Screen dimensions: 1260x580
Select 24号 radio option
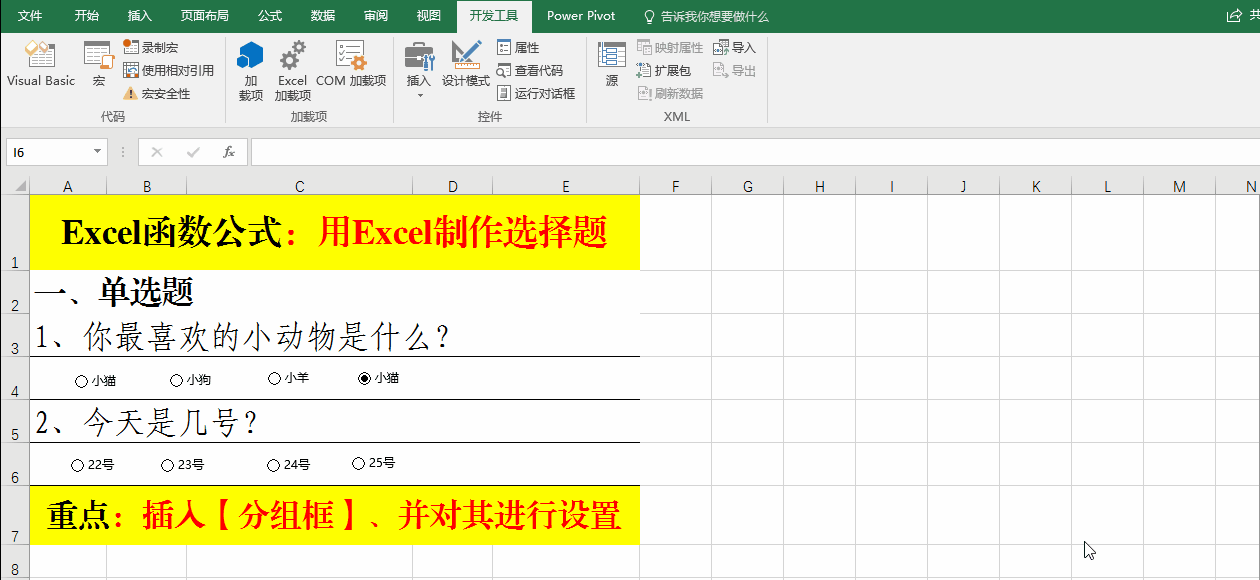click(289, 465)
